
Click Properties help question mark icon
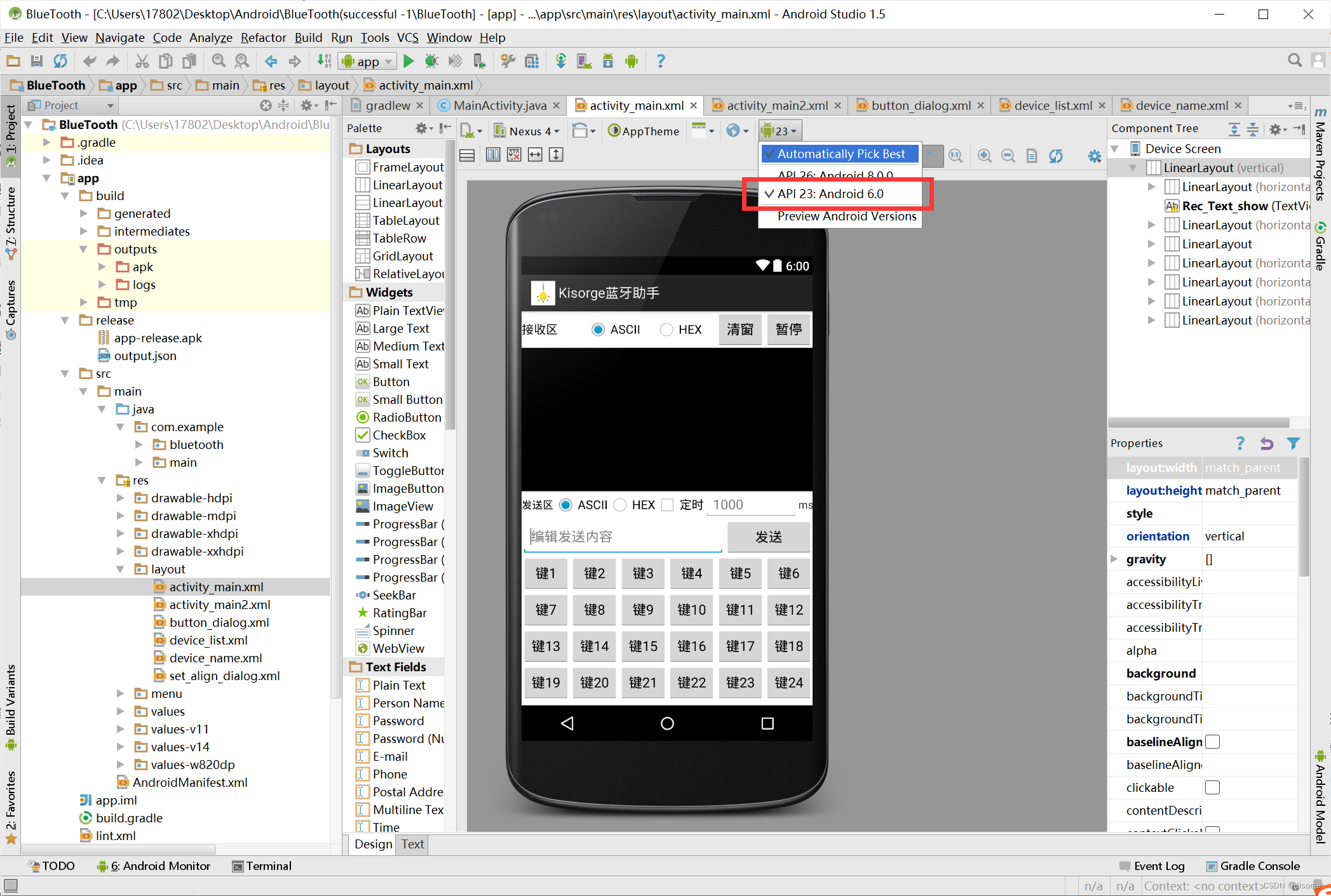[x=1240, y=443]
